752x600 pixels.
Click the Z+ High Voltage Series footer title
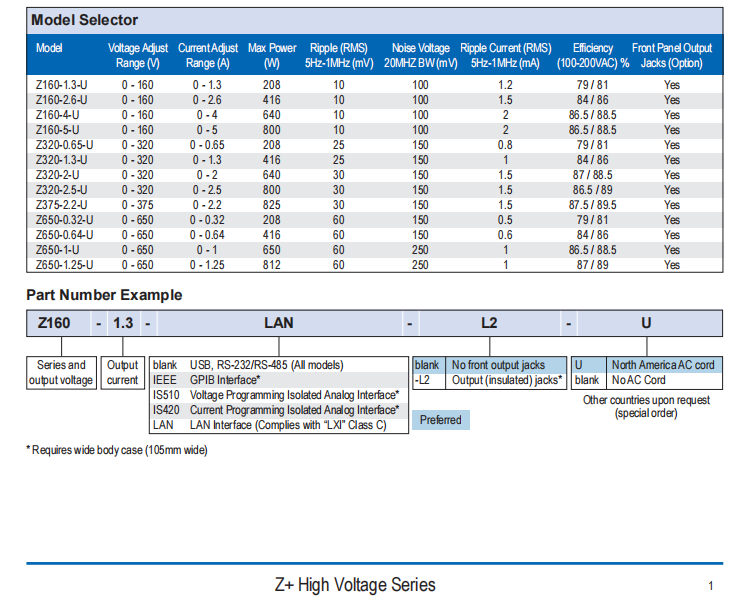point(355,585)
